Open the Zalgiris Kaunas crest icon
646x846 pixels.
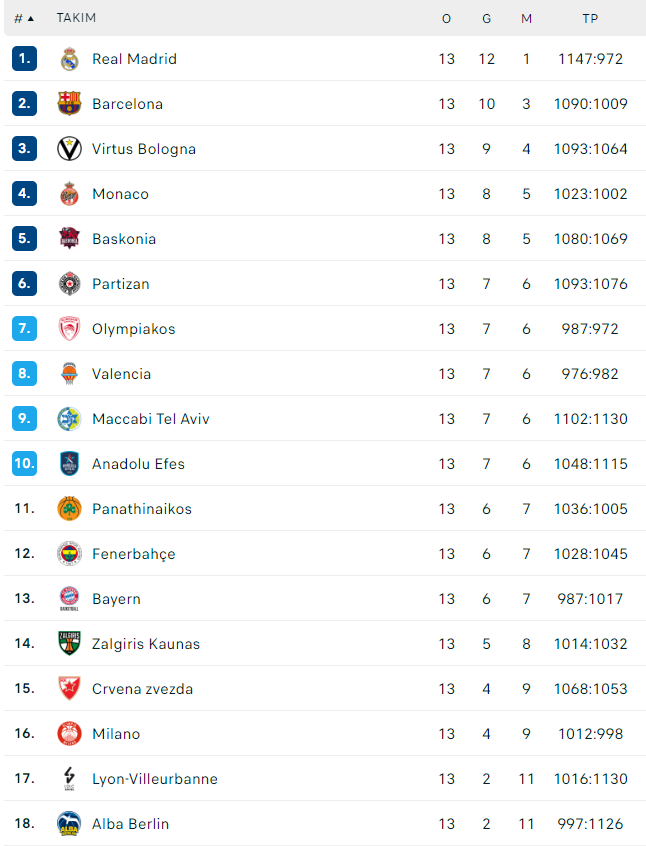click(x=69, y=643)
